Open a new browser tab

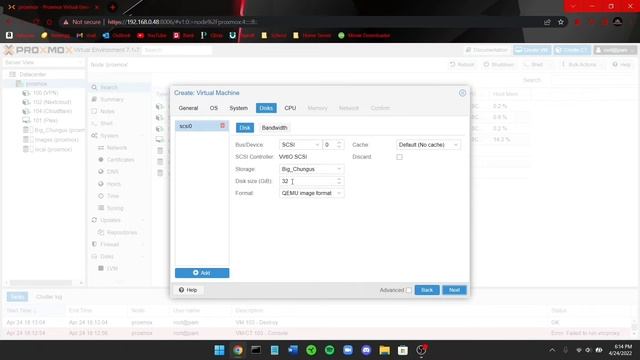point(113,7)
